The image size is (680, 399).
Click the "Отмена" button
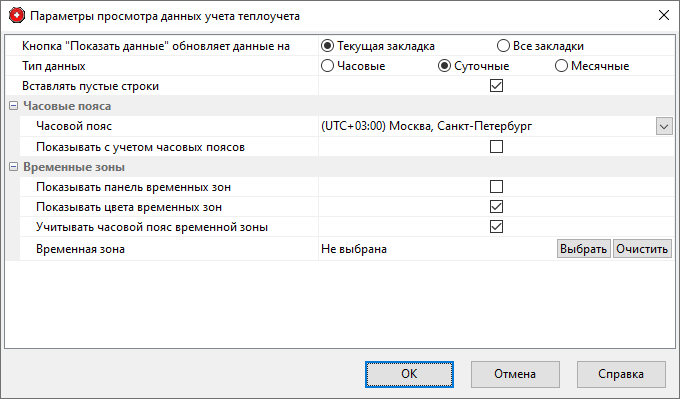(515, 374)
